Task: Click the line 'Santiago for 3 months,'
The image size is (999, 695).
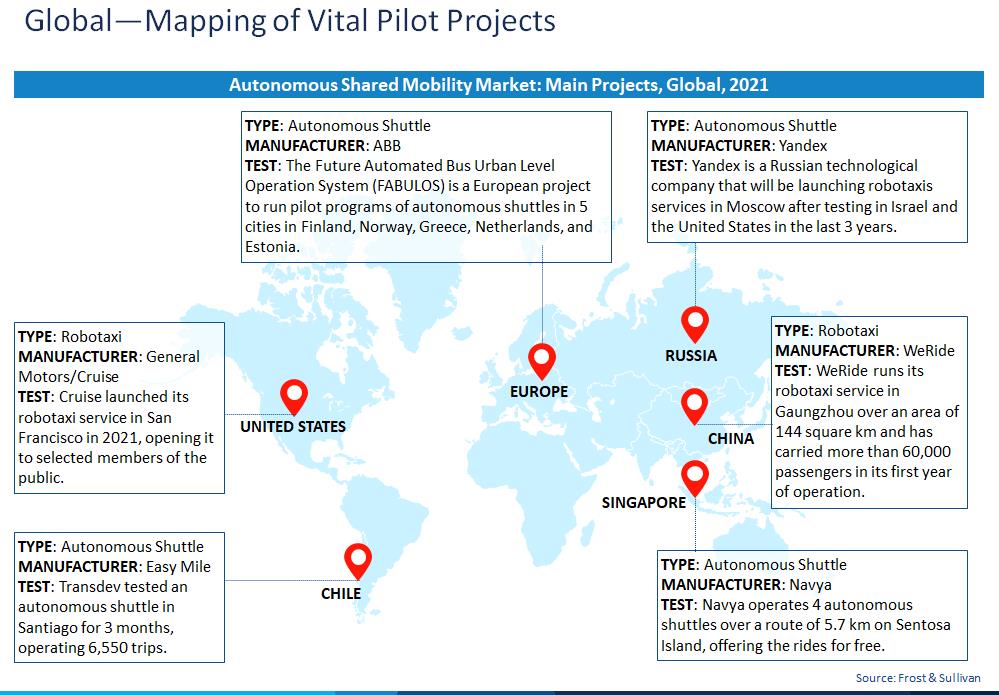Action: (96, 628)
